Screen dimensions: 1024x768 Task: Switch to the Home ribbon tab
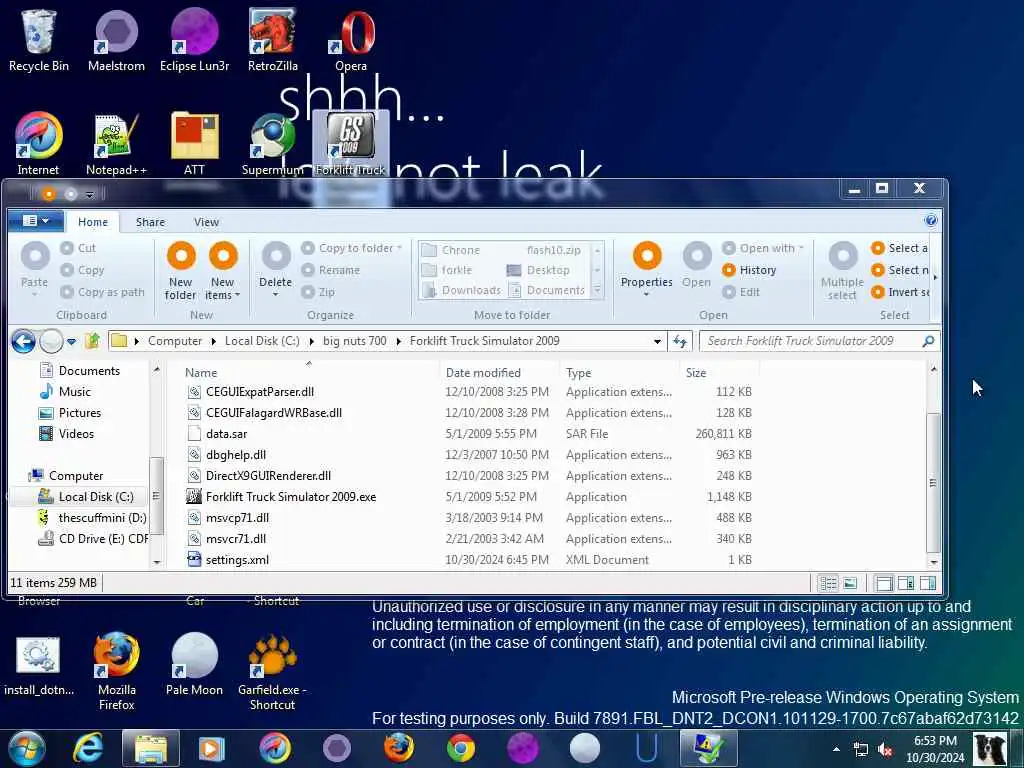pos(93,222)
